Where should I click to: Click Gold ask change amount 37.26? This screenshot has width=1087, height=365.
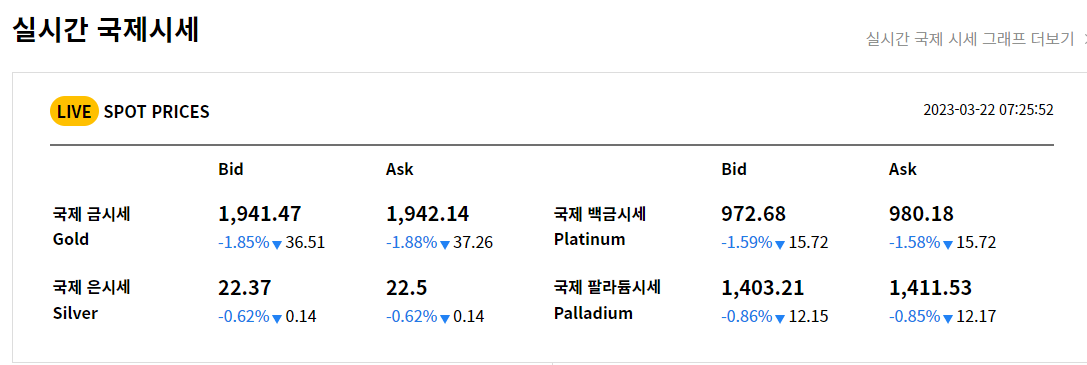coord(473,242)
